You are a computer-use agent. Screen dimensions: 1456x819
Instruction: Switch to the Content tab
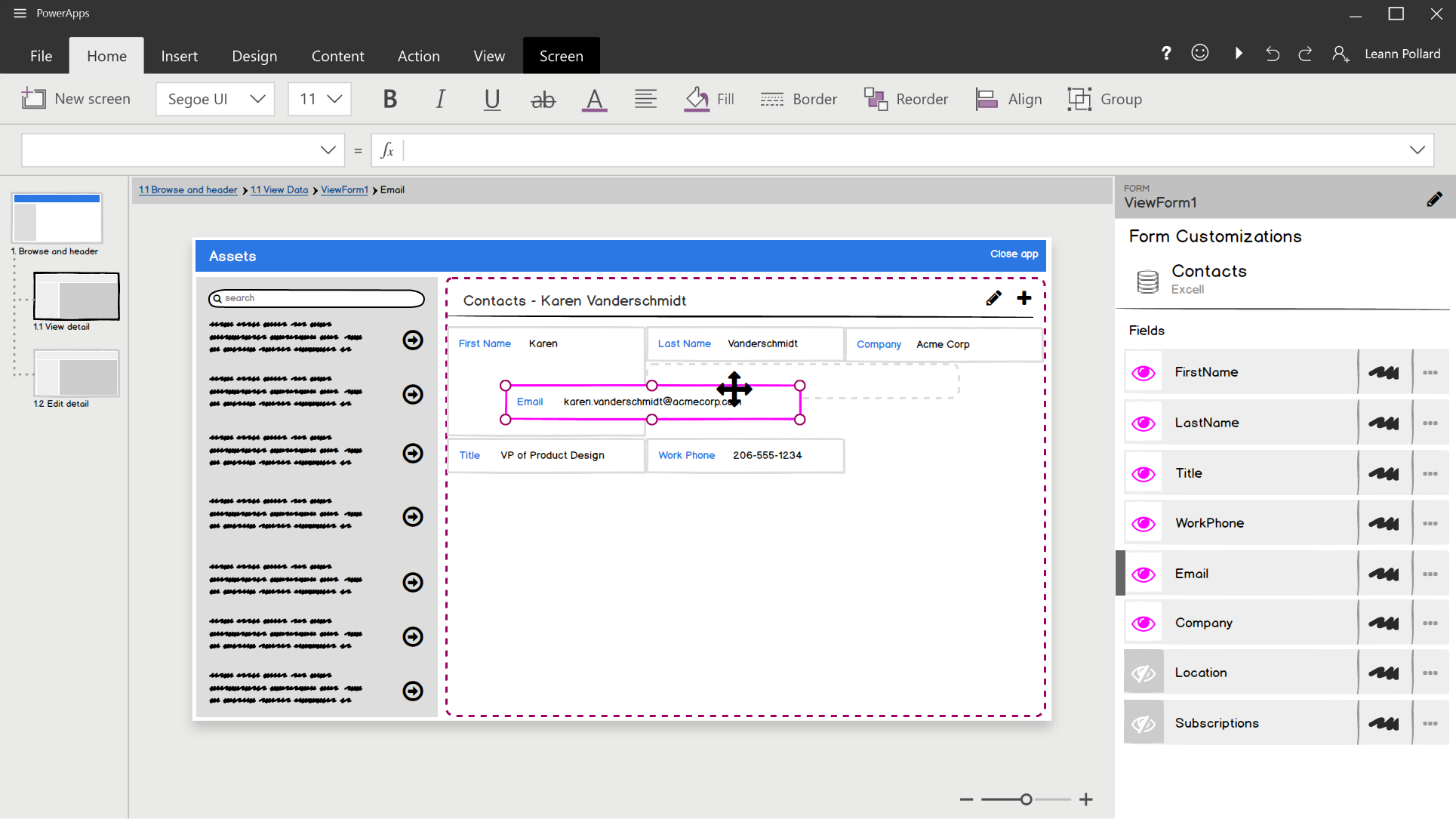[338, 56]
